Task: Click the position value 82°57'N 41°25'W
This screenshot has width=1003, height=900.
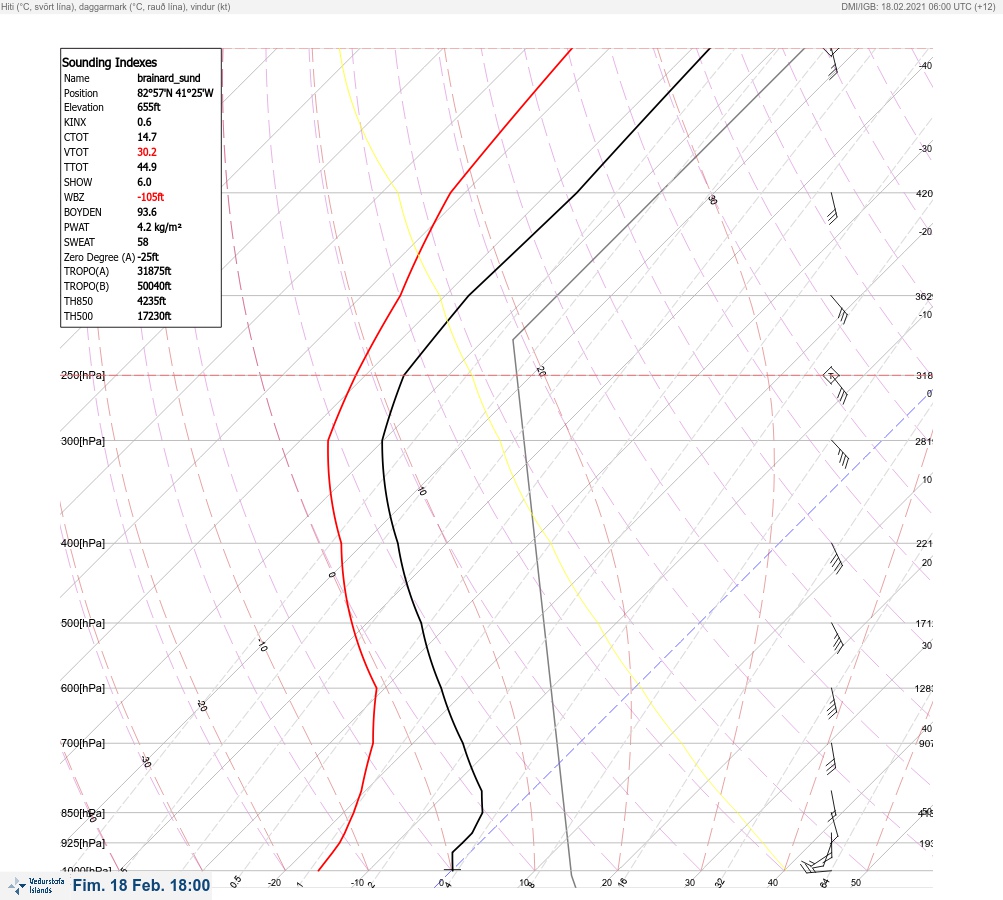Action: (x=175, y=93)
